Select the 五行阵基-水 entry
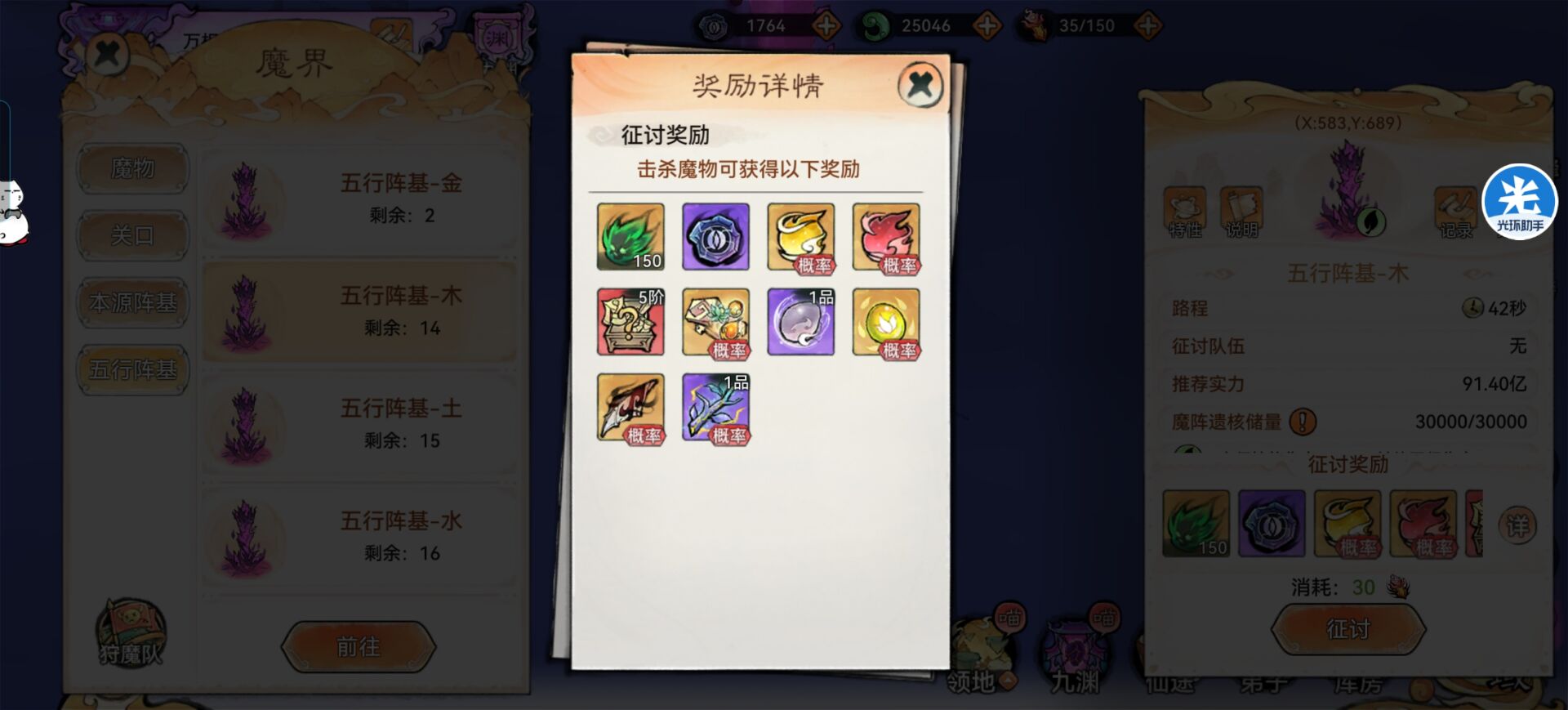This screenshot has height=710, width=1568. [360, 537]
